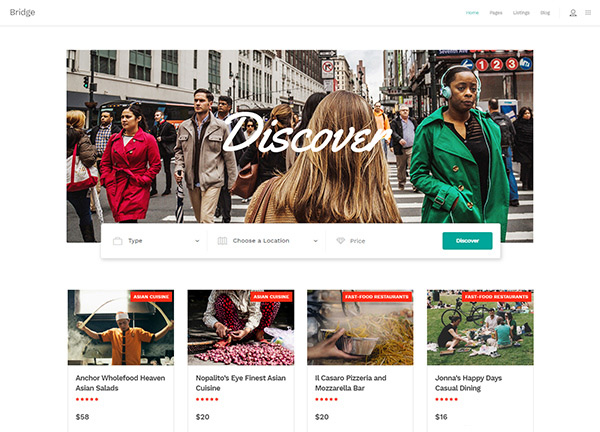Open Il Casaro Pizzeria and Mozzarella Bar link
Viewport: 600px width, 432px height.
click(x=350, y=383)
